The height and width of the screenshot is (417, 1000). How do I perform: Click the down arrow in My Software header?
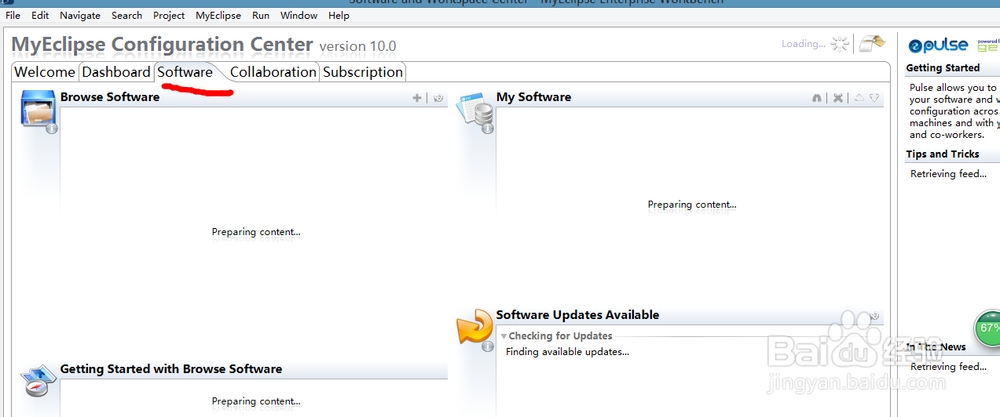[874, 98]
